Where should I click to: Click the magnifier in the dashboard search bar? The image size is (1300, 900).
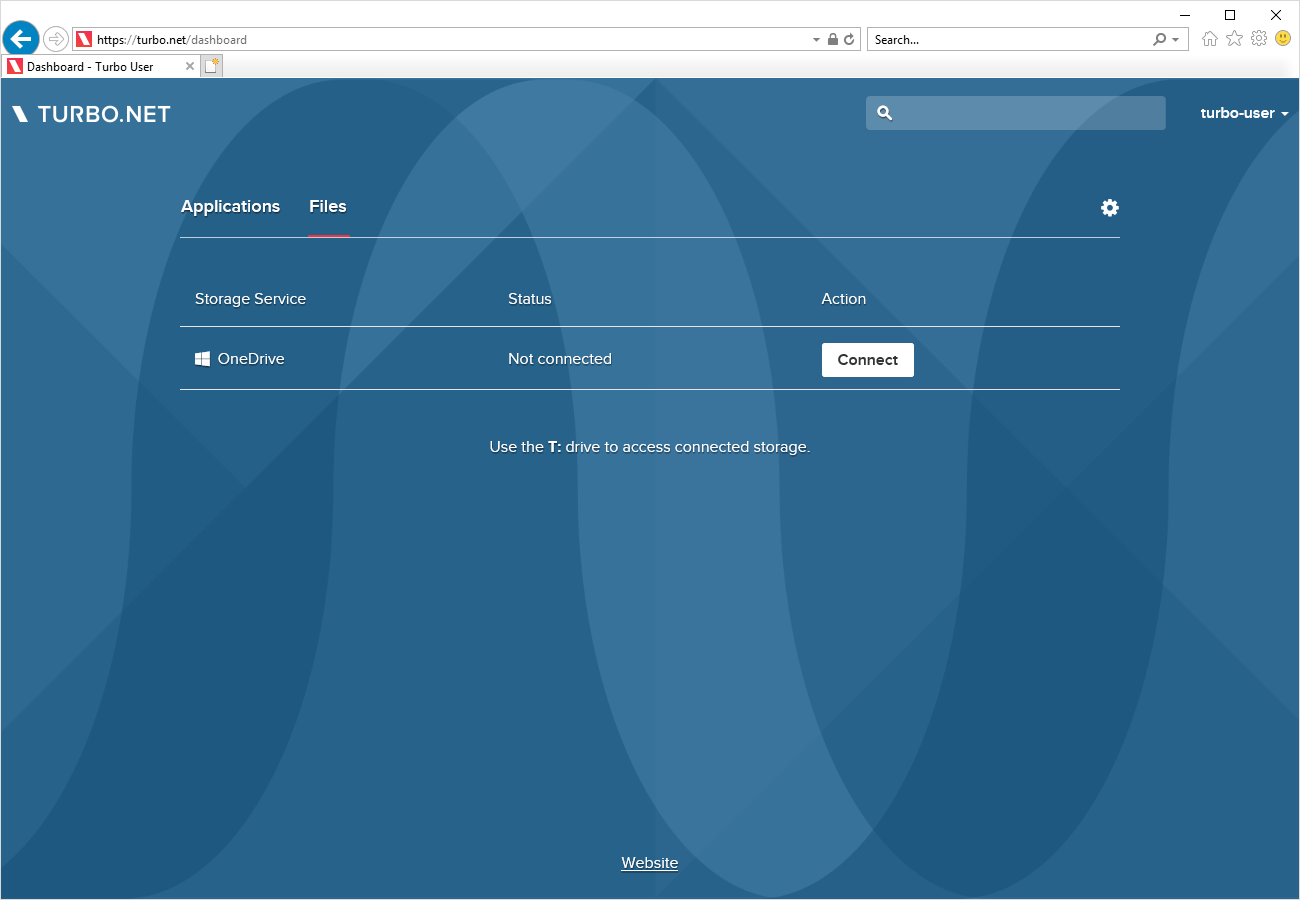tap(884, 113)
